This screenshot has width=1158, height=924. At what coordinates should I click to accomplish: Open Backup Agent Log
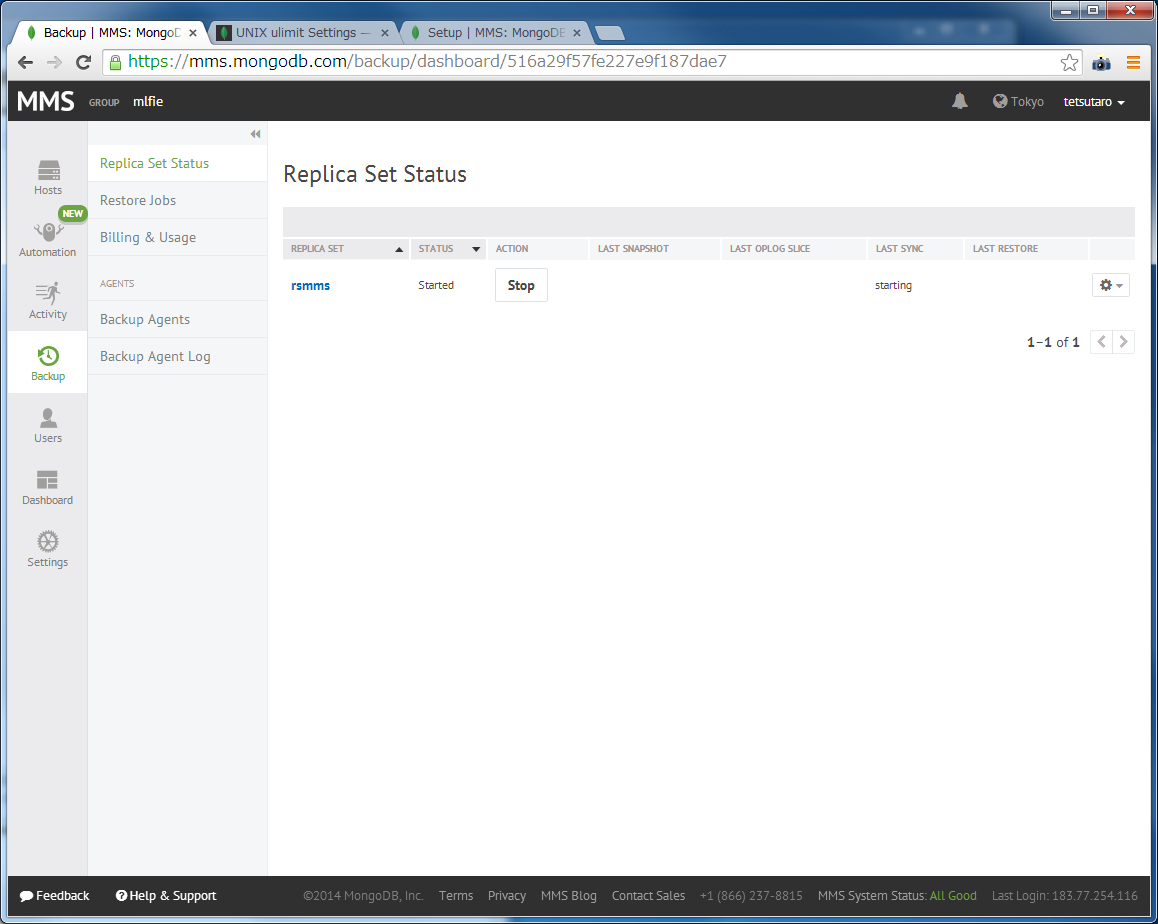155,356
